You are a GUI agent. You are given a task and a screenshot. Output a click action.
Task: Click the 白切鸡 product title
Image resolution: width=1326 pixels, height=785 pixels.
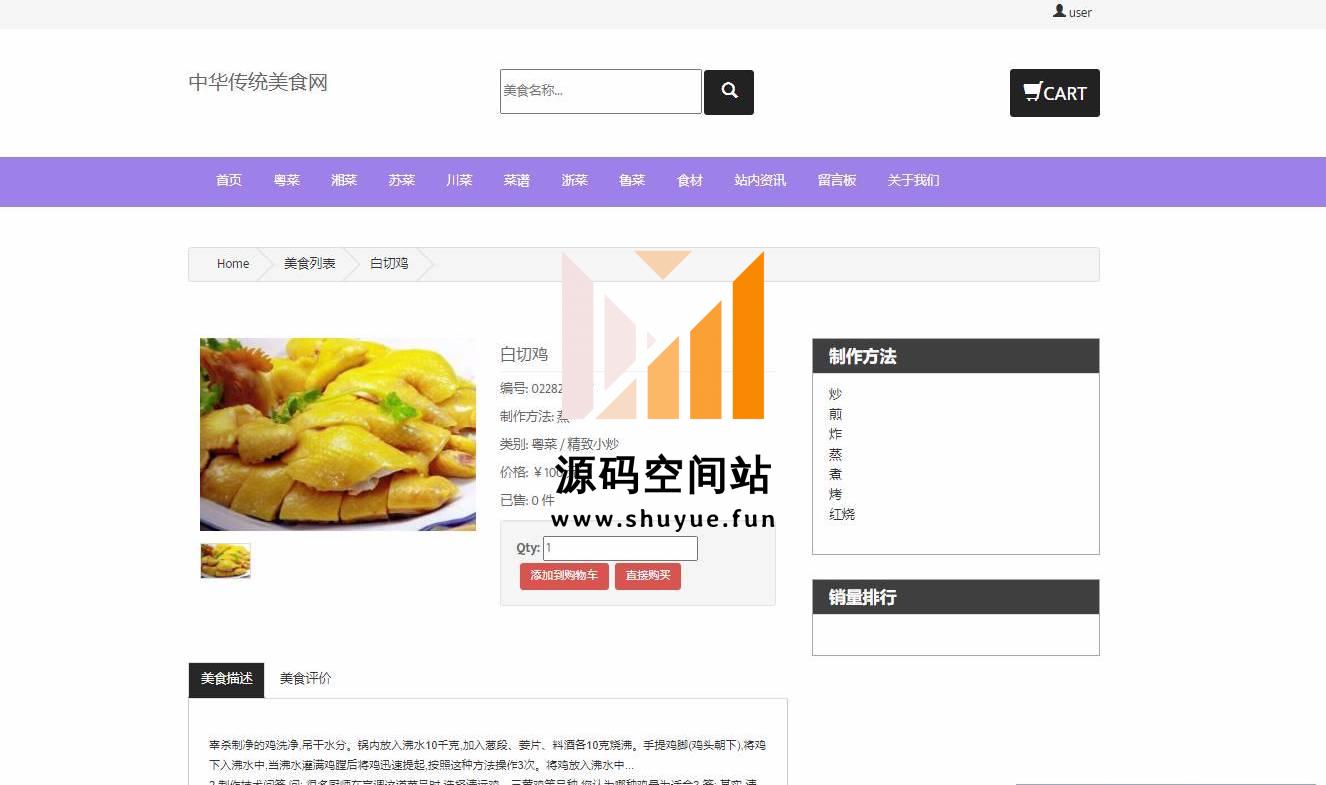coord(524,354)
